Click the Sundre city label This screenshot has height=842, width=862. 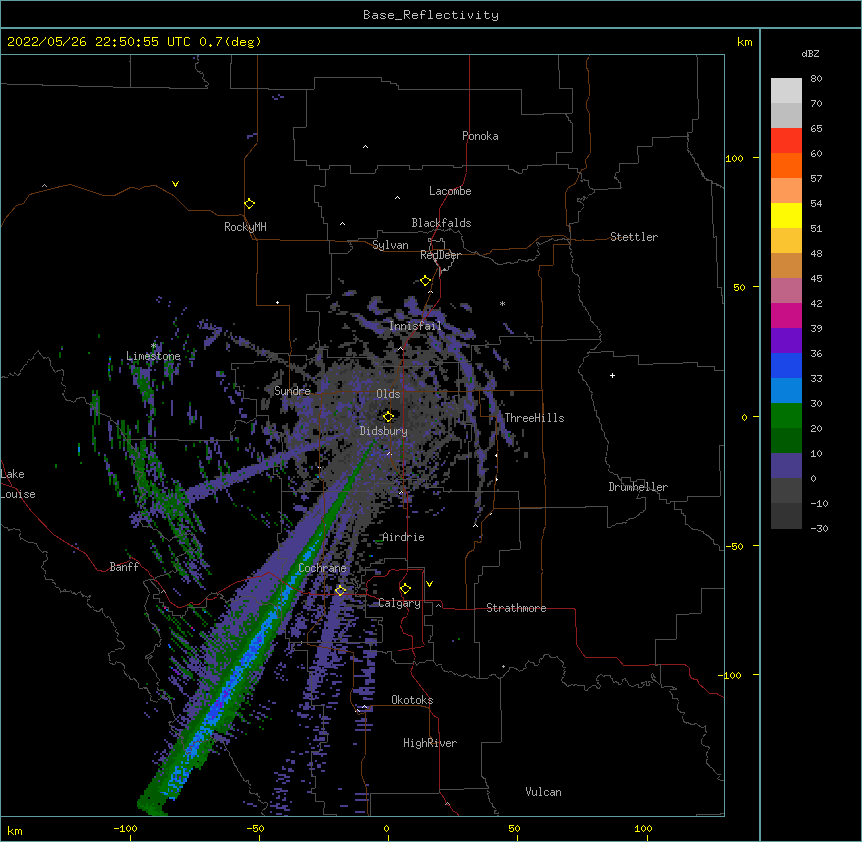click(x=292, y=391)
